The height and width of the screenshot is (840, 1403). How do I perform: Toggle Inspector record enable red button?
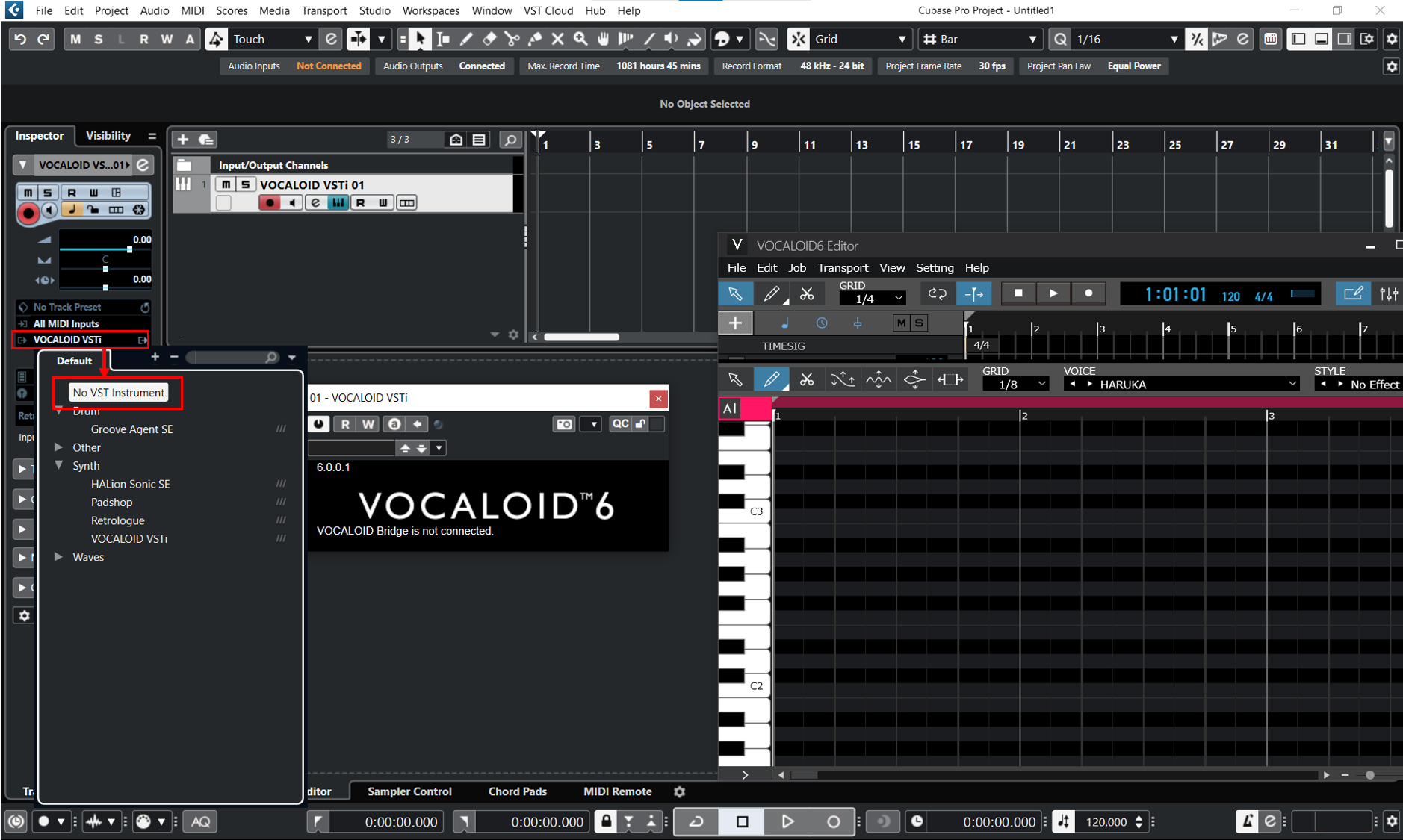(x=28, y=214)
